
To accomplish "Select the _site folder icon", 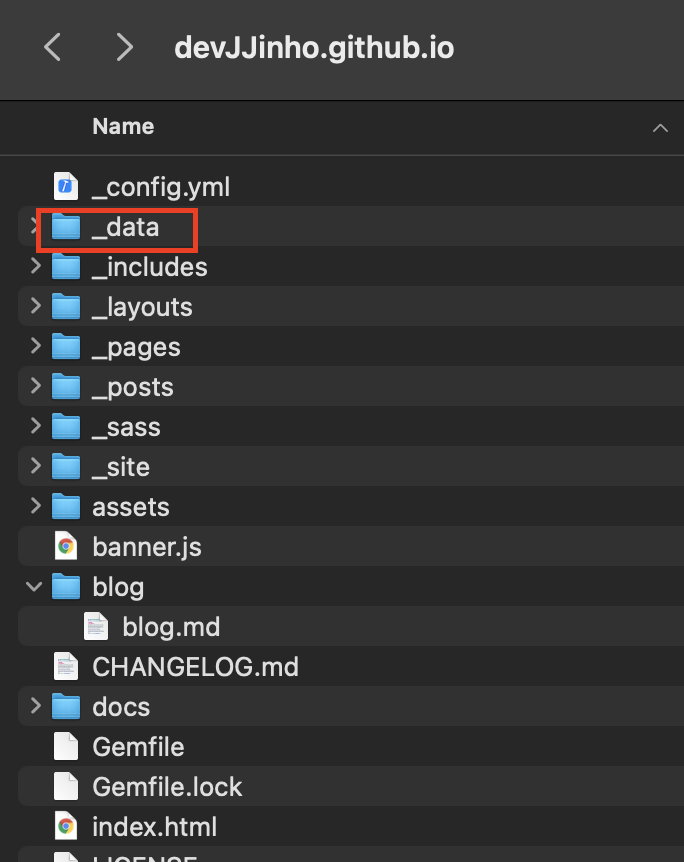I will tap(66, 467).
